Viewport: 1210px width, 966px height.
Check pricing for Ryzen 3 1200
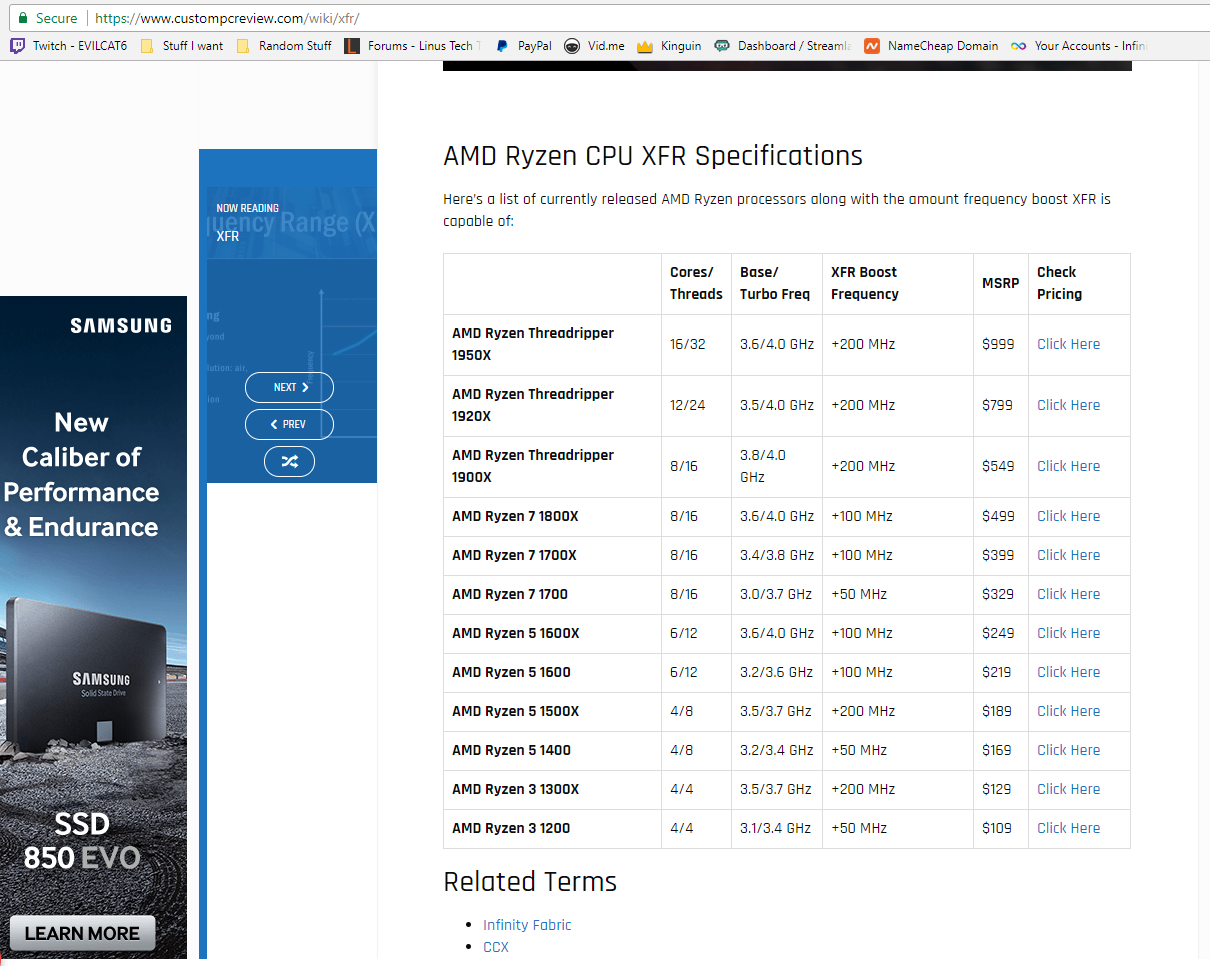coord(1068,828)
